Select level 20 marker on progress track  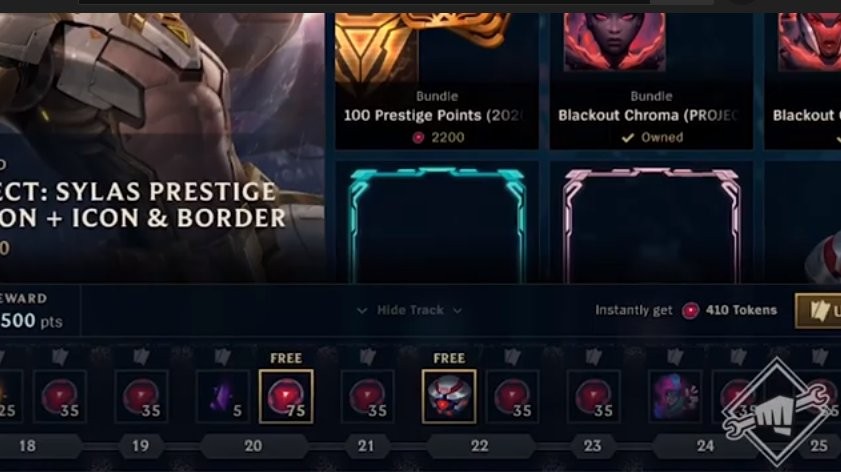pos(254,446)
